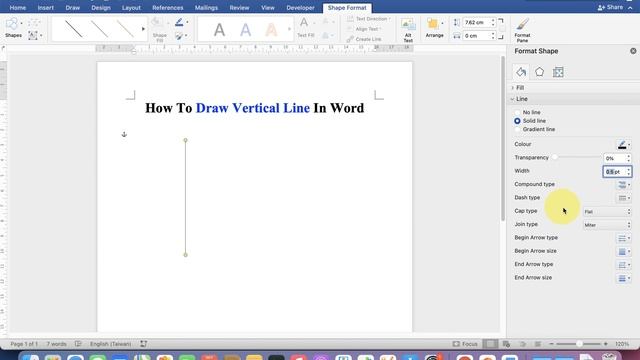The image size is (640, 360).
Task: Open the line Colour picker
Action: tap(623, 144)
